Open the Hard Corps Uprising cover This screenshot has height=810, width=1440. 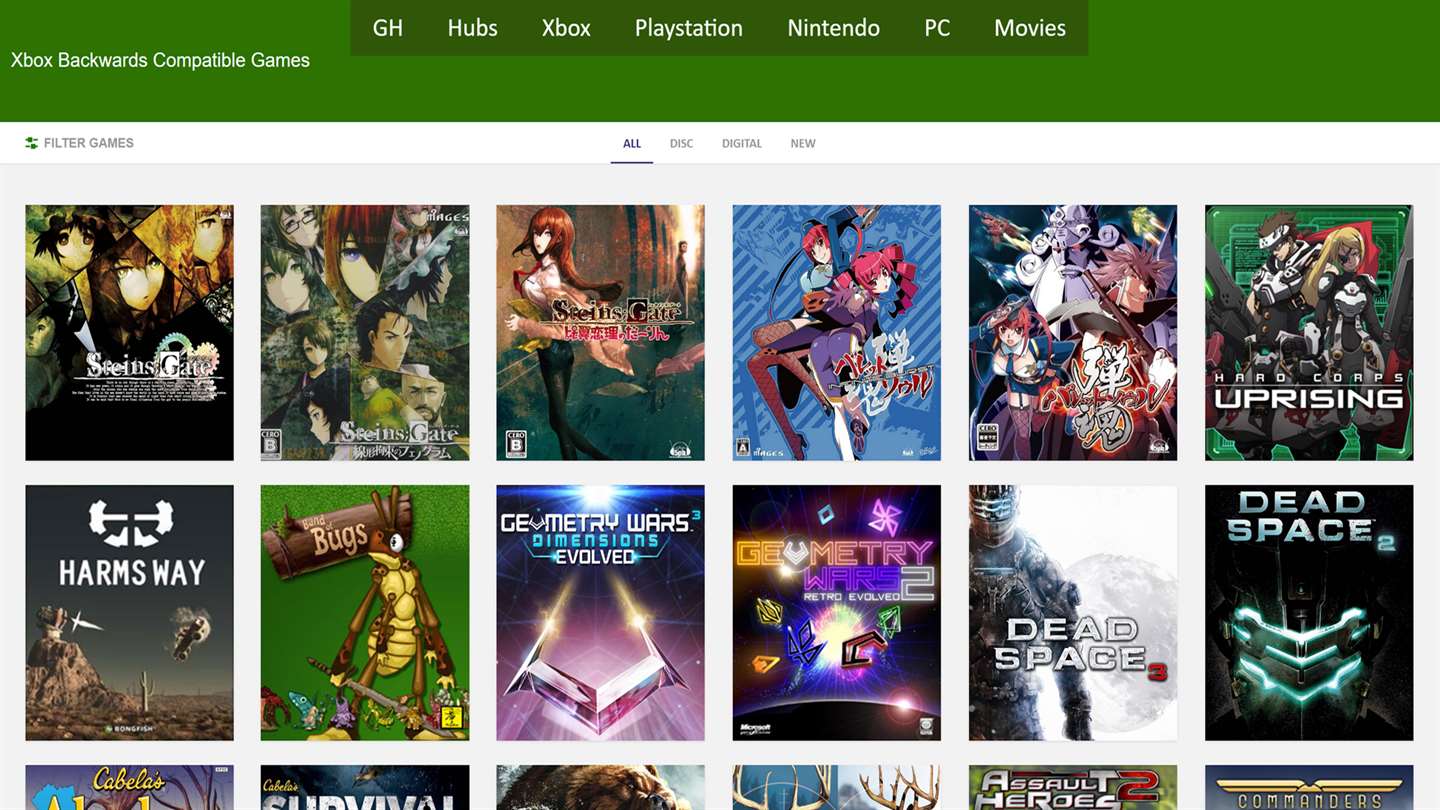point(1309,333)
